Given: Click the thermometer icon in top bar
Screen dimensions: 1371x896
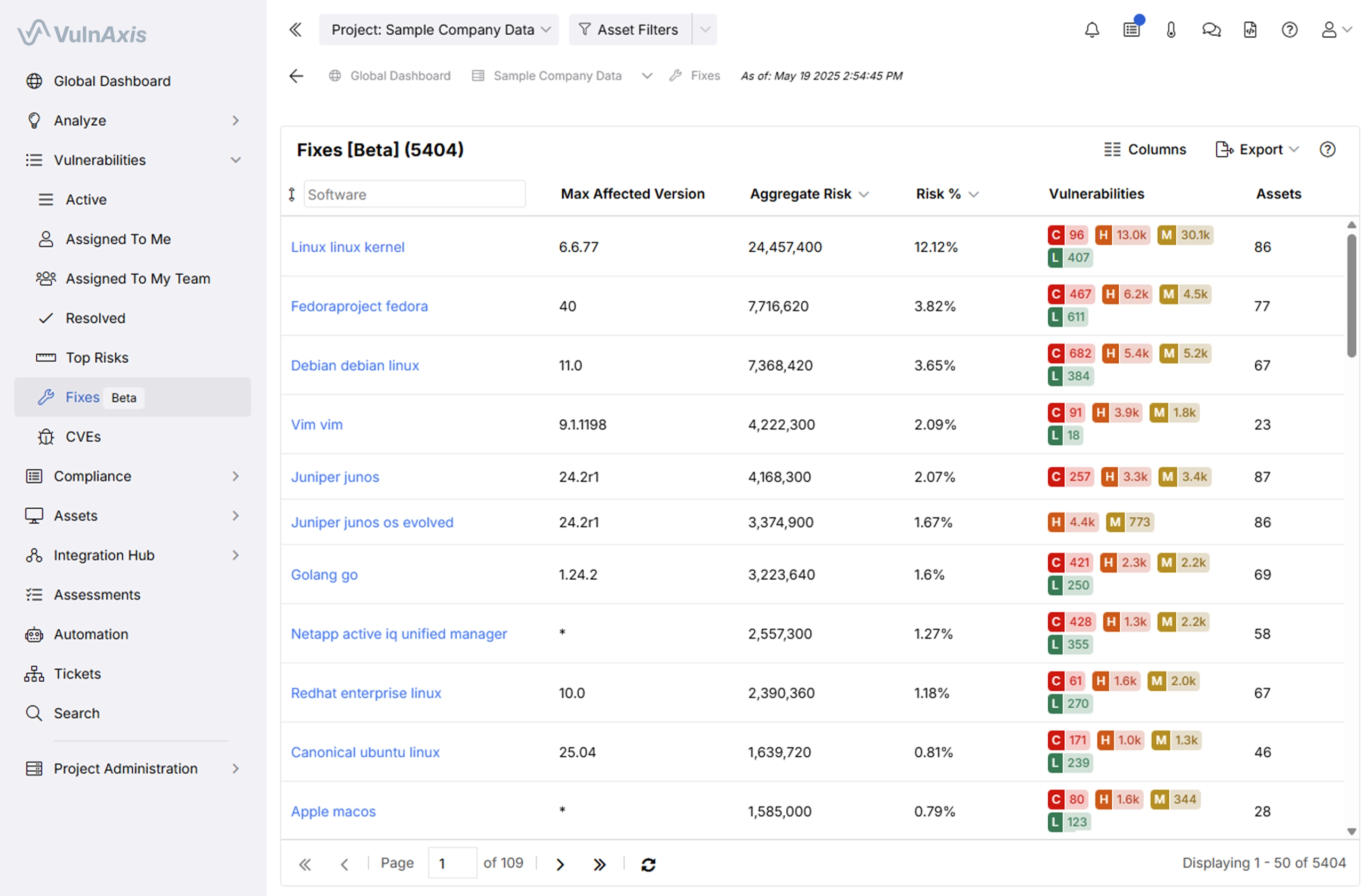Looking at the screenshot, I should [1171, 29].
